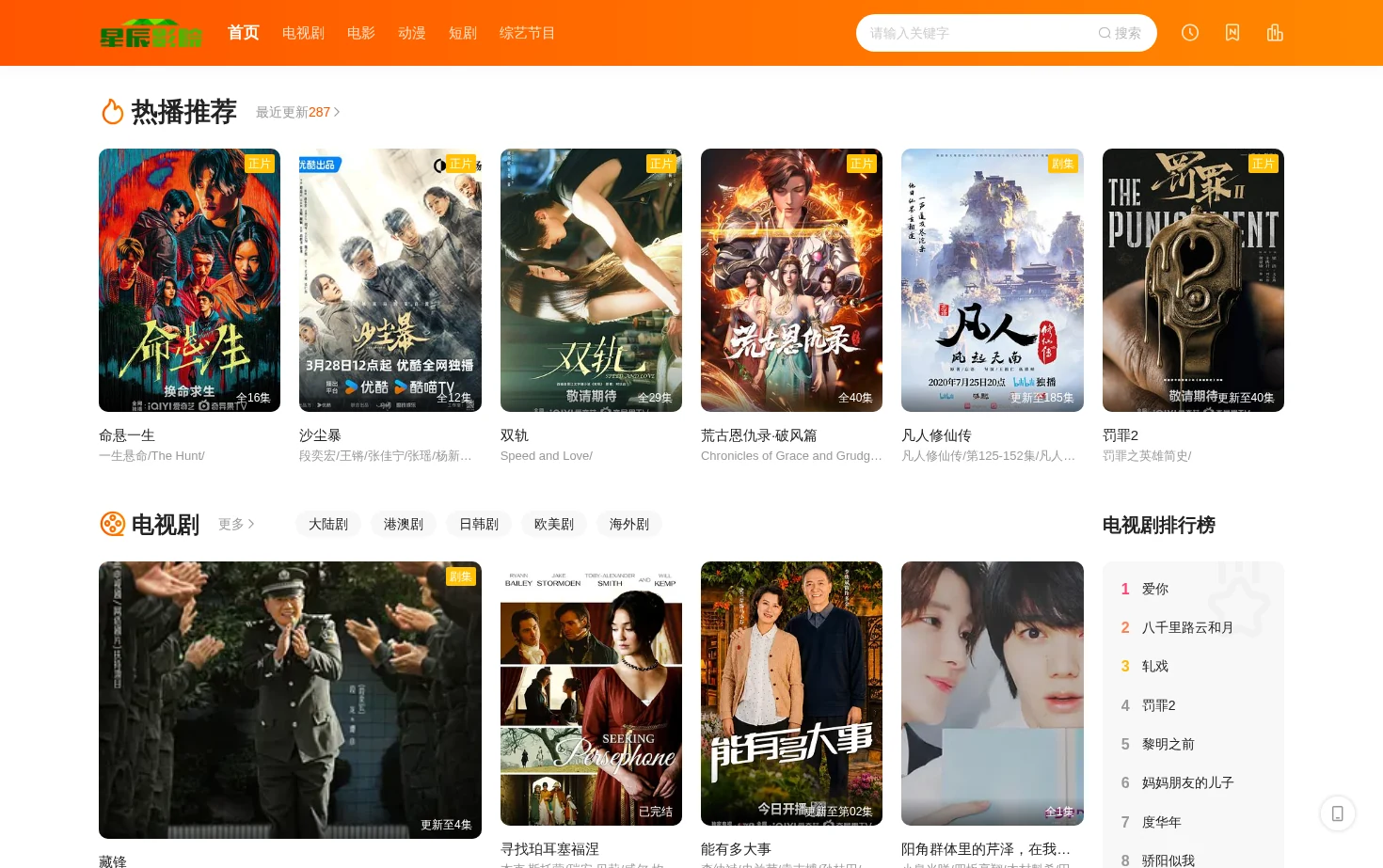Open the 短剧 navigation item
Image resolution: width=1383 pixels, height=868 pixels.
(463, 33)
